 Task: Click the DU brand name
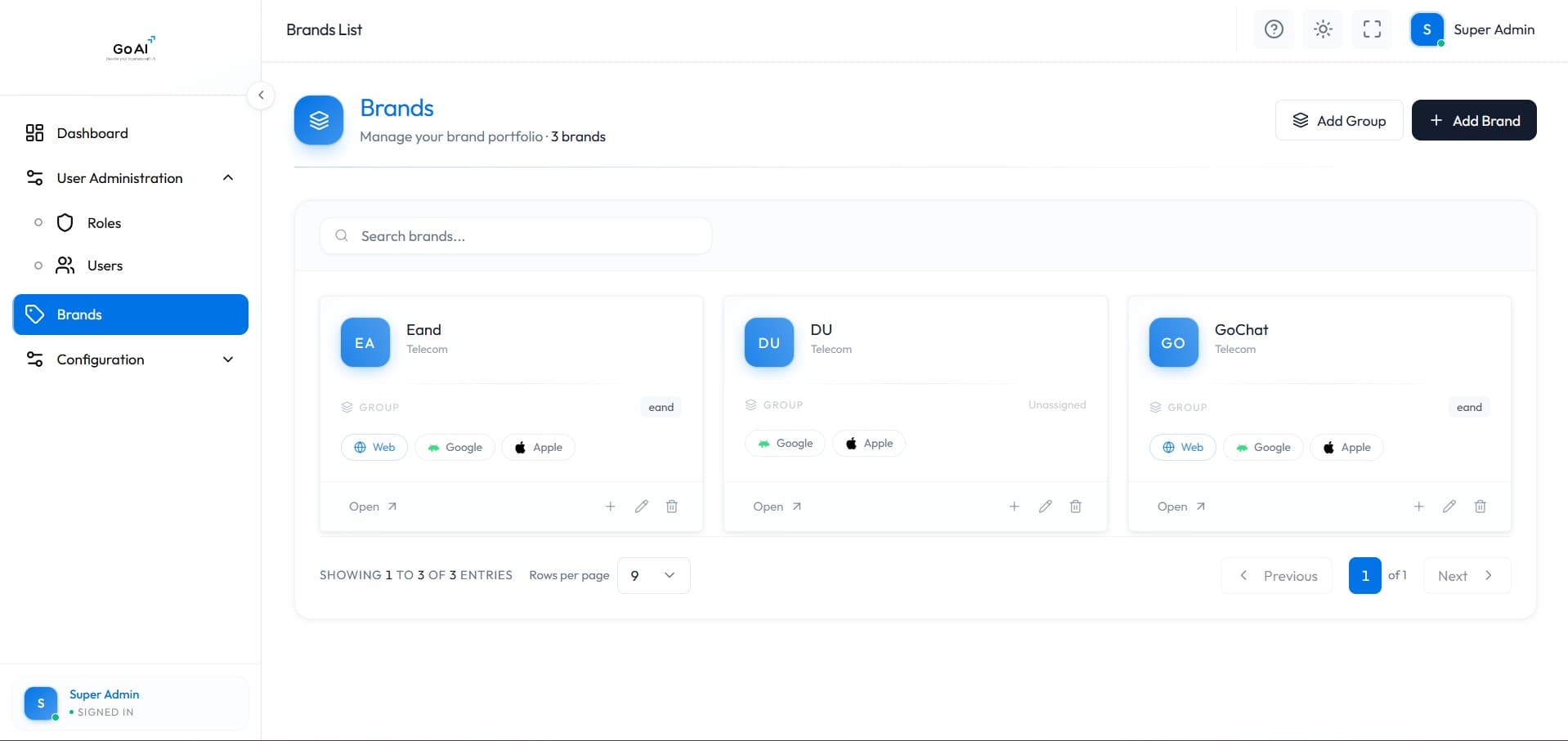pyautogui.click(x=821, y=330)
